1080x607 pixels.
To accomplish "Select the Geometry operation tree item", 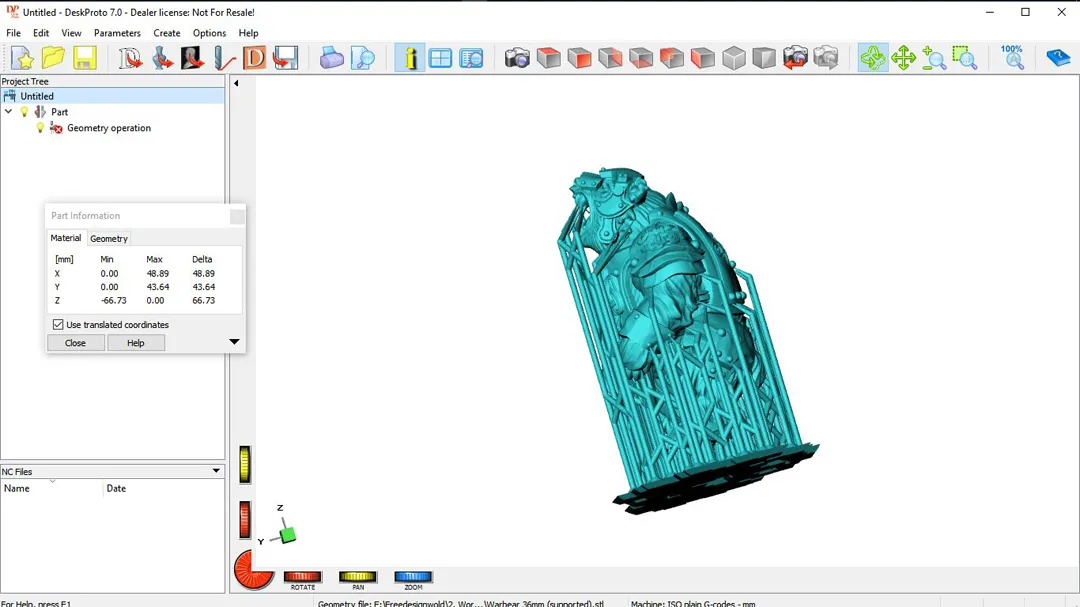I will (x=109, y=128).
